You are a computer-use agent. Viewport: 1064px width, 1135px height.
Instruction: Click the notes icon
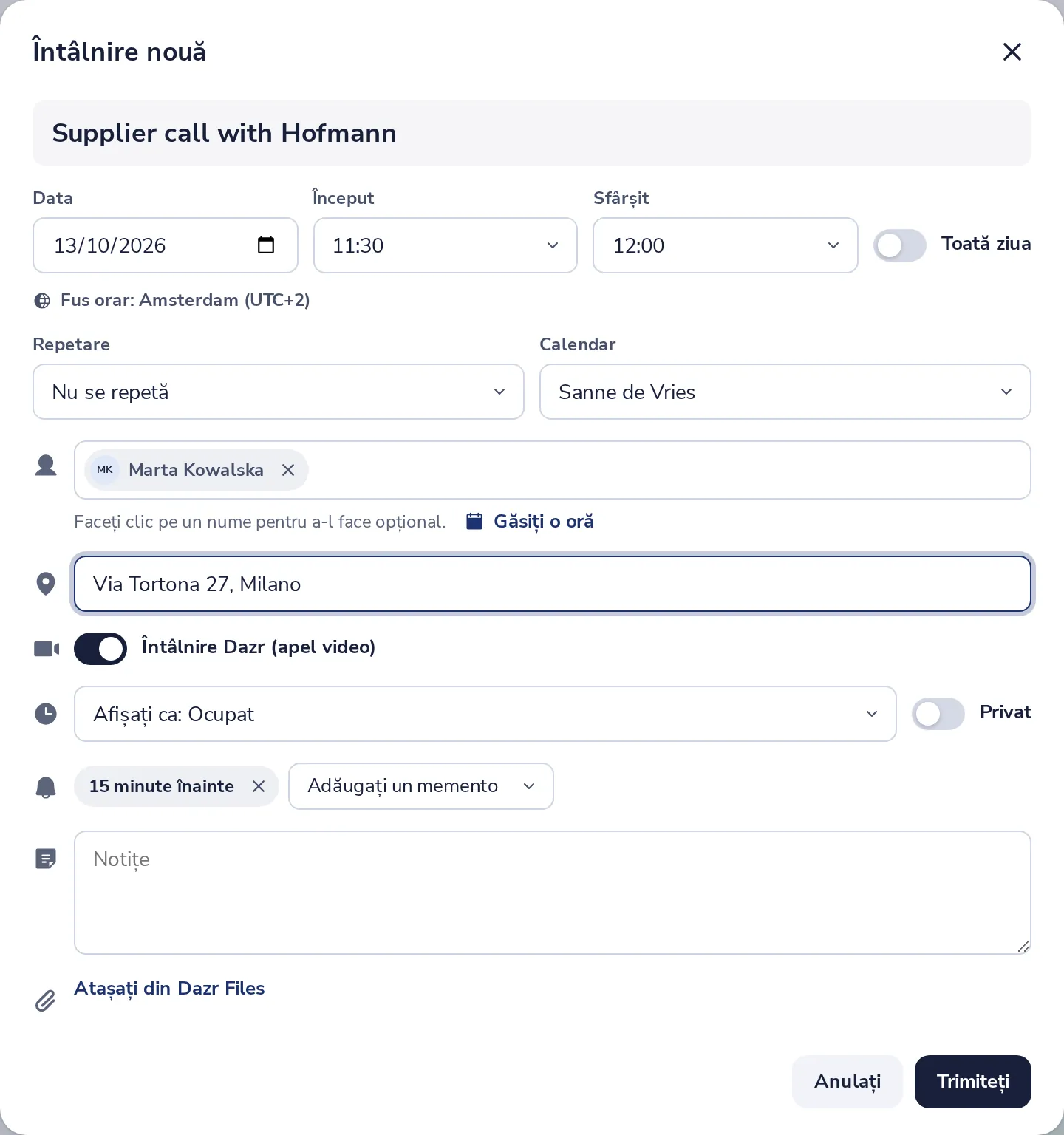point(46,859)
